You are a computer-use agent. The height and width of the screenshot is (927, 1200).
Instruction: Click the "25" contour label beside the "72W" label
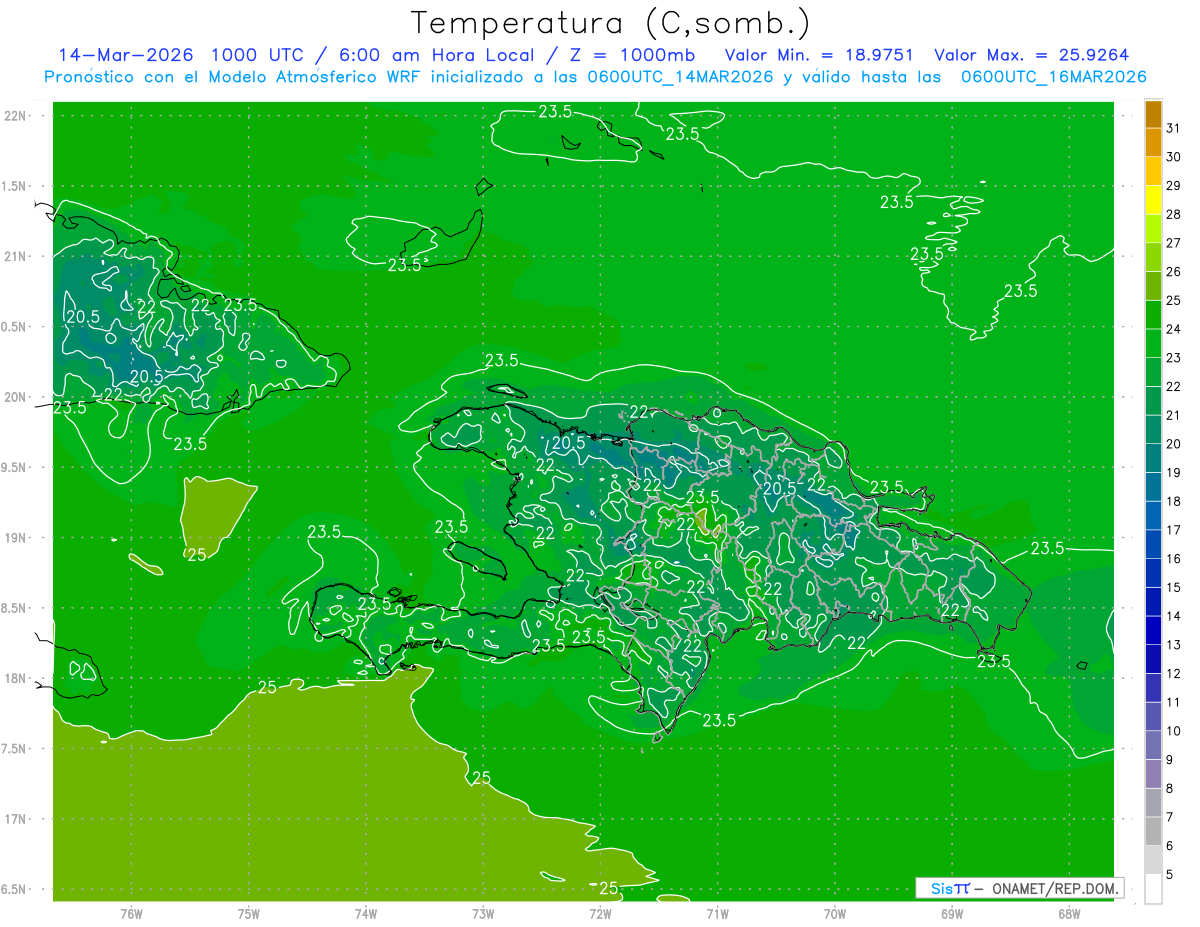click(609, 888)
